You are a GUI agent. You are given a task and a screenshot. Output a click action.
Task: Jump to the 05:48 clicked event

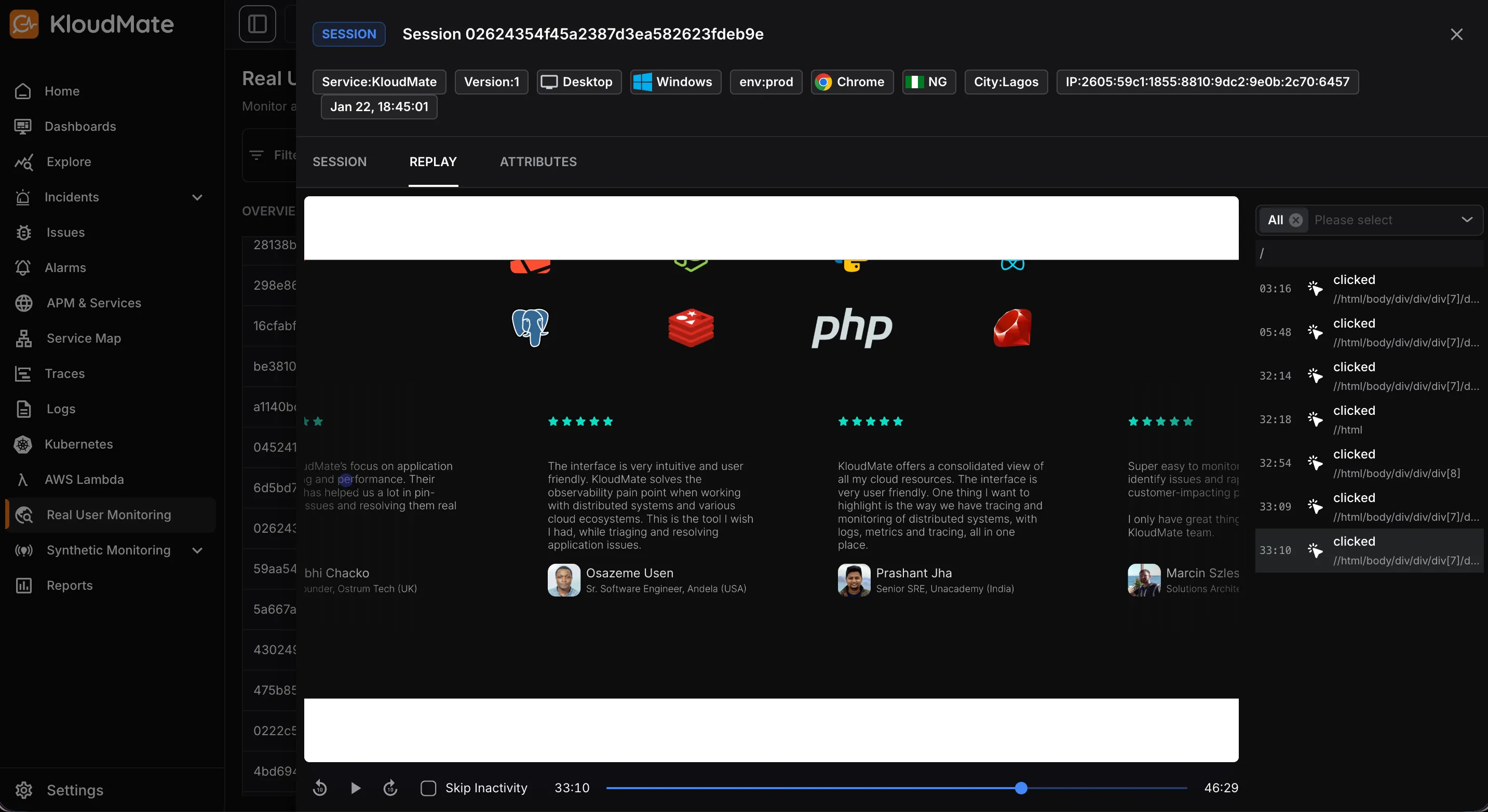click(1369, 332)
